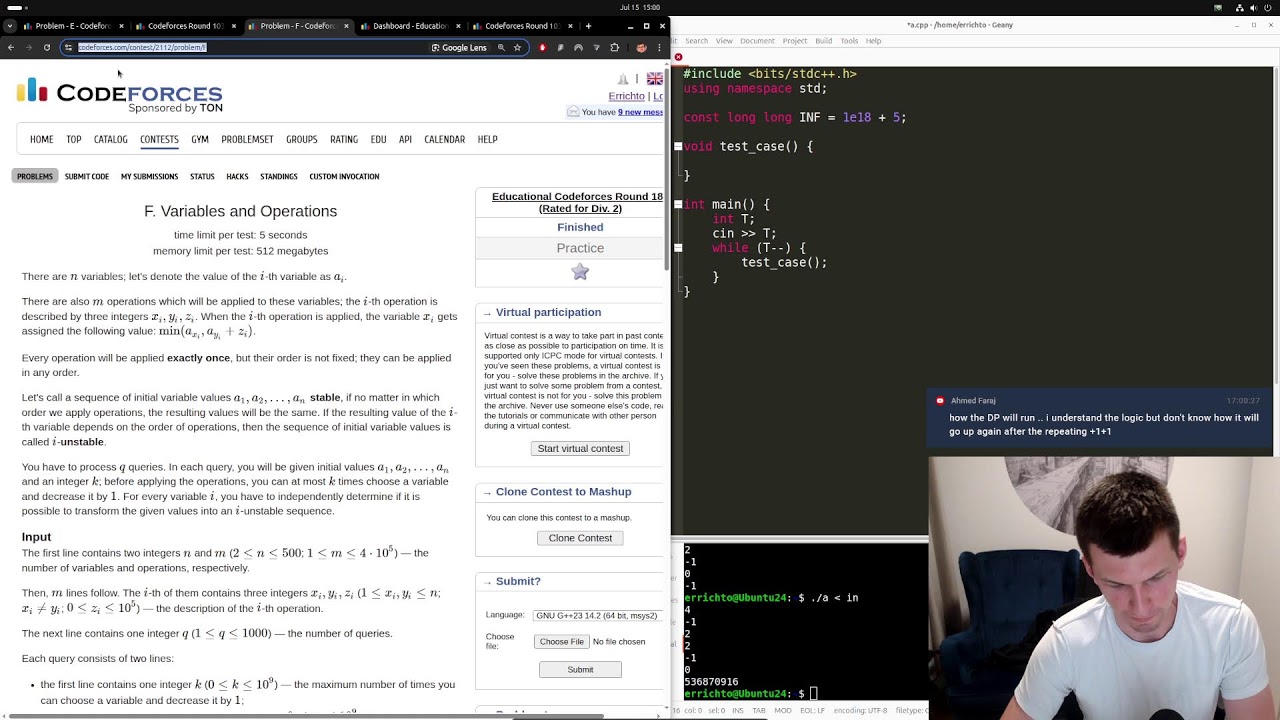
Task: Switch to STATUS tab
Action: point(202,176)
